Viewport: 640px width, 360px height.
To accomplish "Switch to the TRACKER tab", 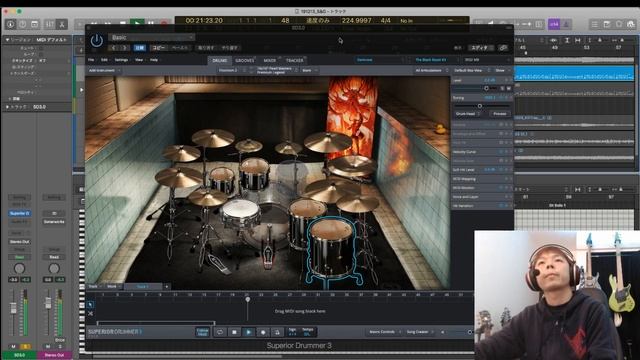I will click(x=294, y=60).
